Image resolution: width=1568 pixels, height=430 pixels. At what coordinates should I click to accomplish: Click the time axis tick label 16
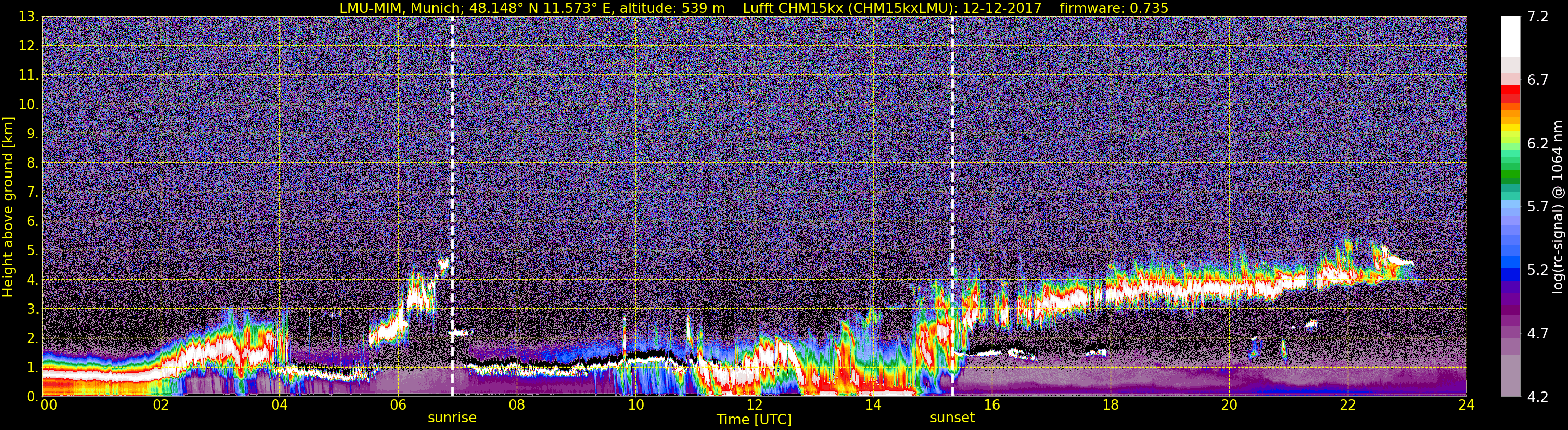pyautogui.click(x=991, y=405)
